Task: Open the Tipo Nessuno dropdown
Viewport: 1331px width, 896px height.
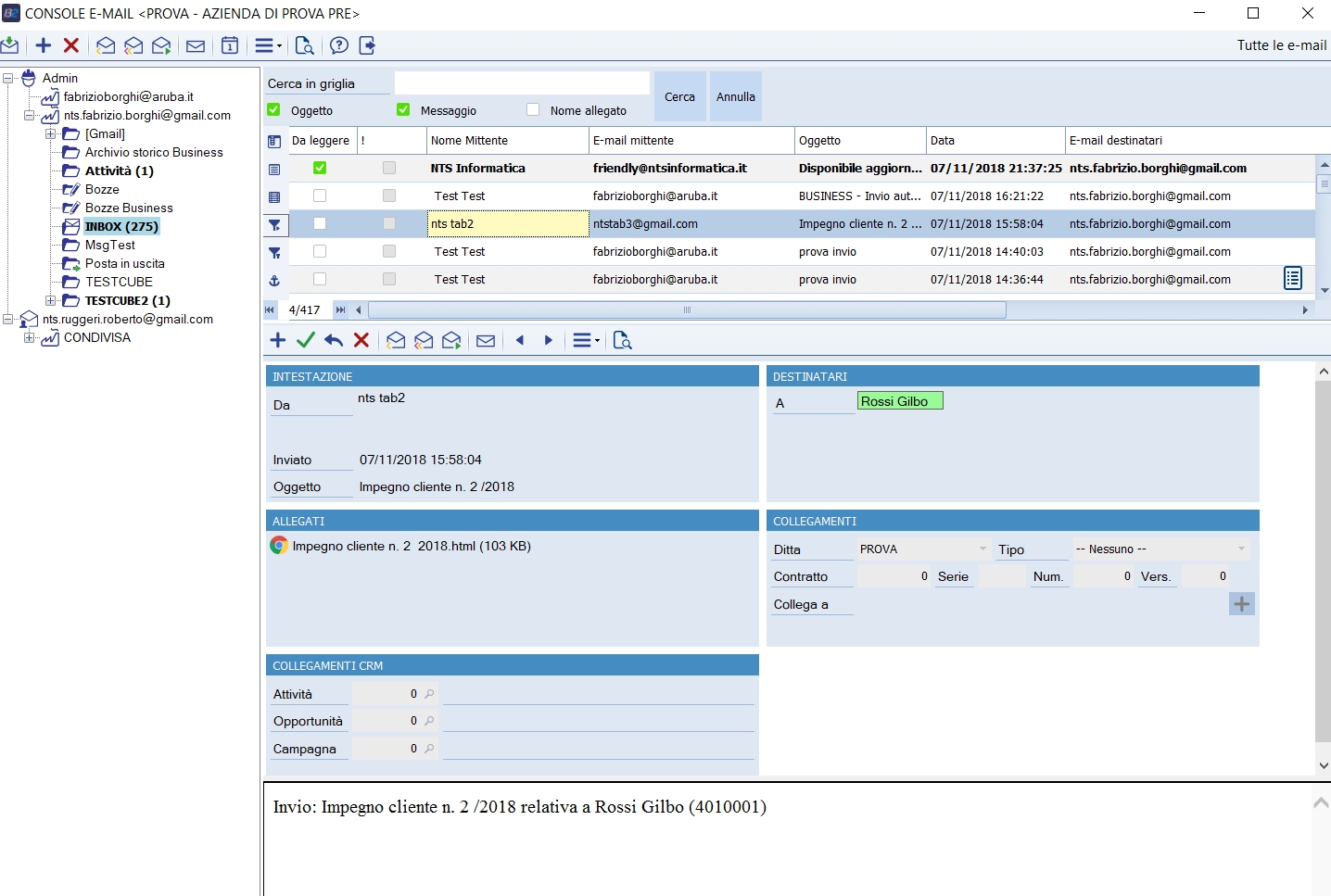Action: (1241, 549)
